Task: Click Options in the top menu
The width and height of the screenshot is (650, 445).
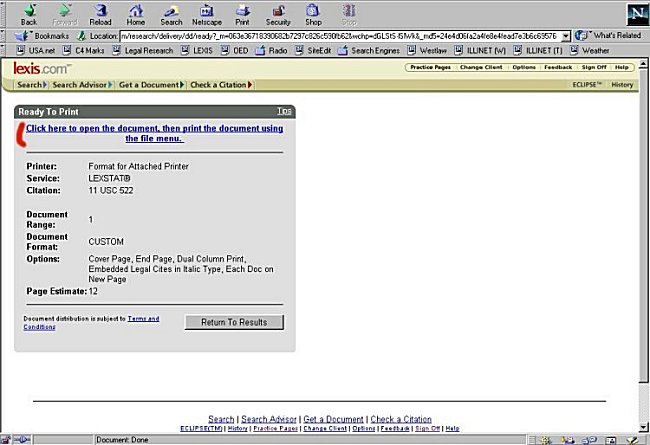Action: (524, 67)
